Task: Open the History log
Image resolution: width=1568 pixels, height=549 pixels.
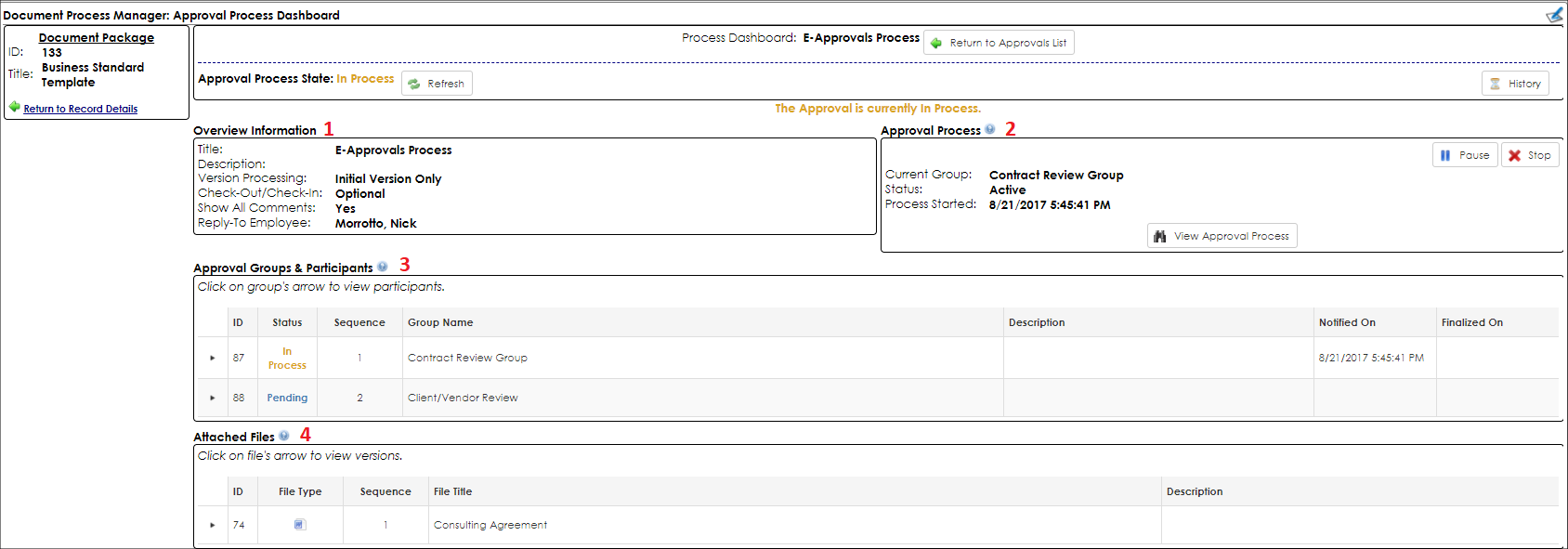Action: click(x=1515, y=84)
